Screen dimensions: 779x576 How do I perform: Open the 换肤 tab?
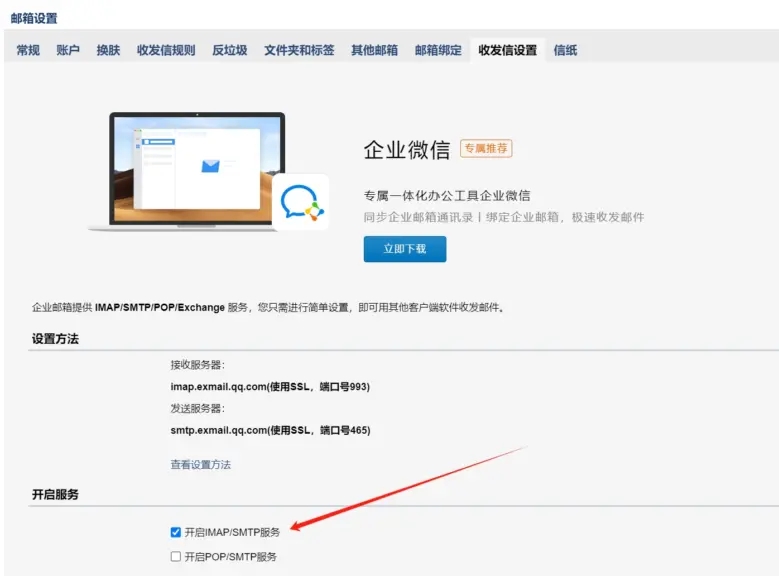[108, 50]
